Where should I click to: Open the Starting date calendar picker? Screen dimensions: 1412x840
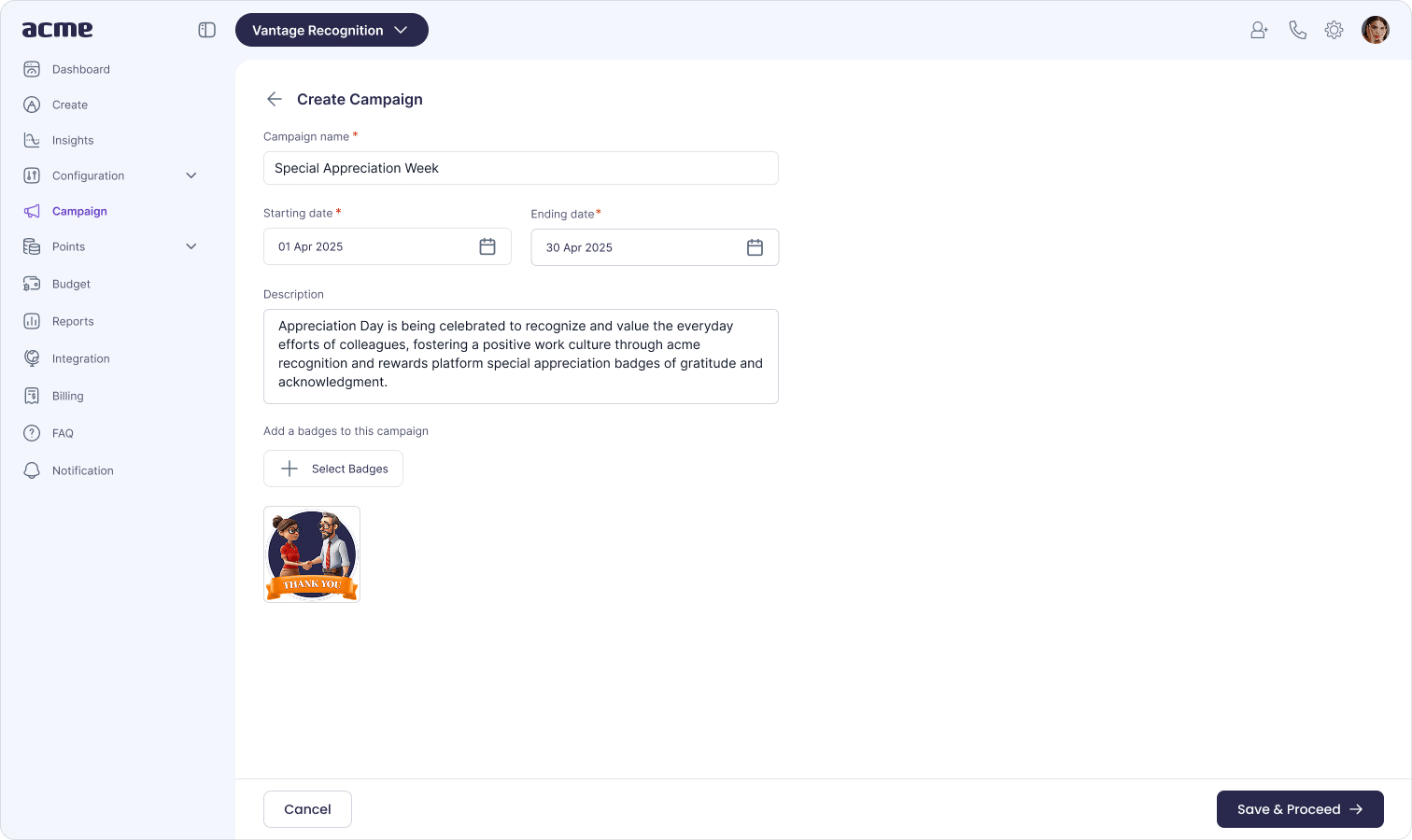coord(487,246)
